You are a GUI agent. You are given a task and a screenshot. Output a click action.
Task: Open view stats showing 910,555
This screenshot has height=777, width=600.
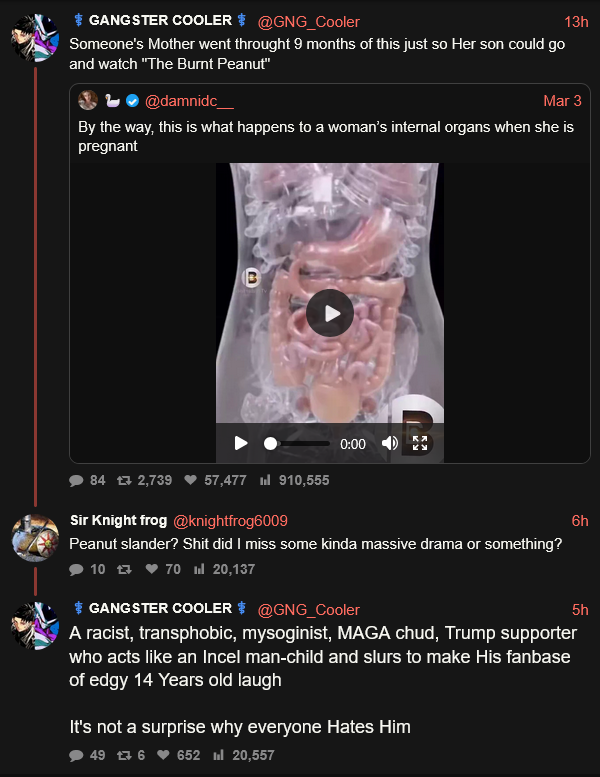click(x=266, y=480)
